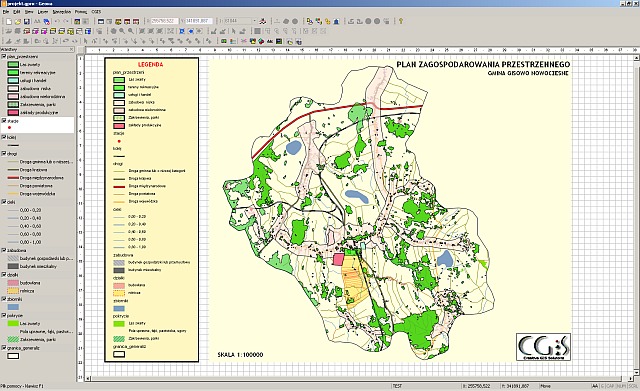Screen dimensions: 640x391
Task: Click the Y coordinate input field
Action: click(199, 21)
